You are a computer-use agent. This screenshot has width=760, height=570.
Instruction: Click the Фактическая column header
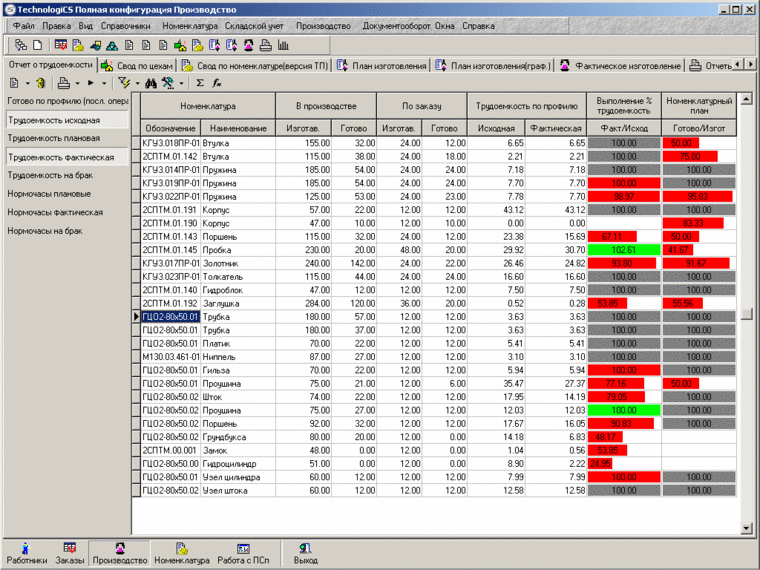pos(556,128)
